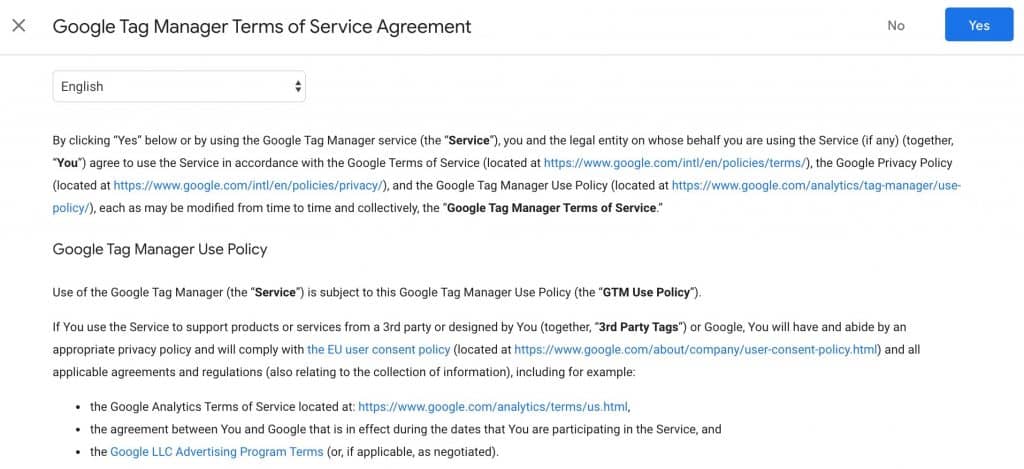The image size is (1024, 469).
Task: Open the user-consent-policy.html URL link
Action: pos(696,349)
